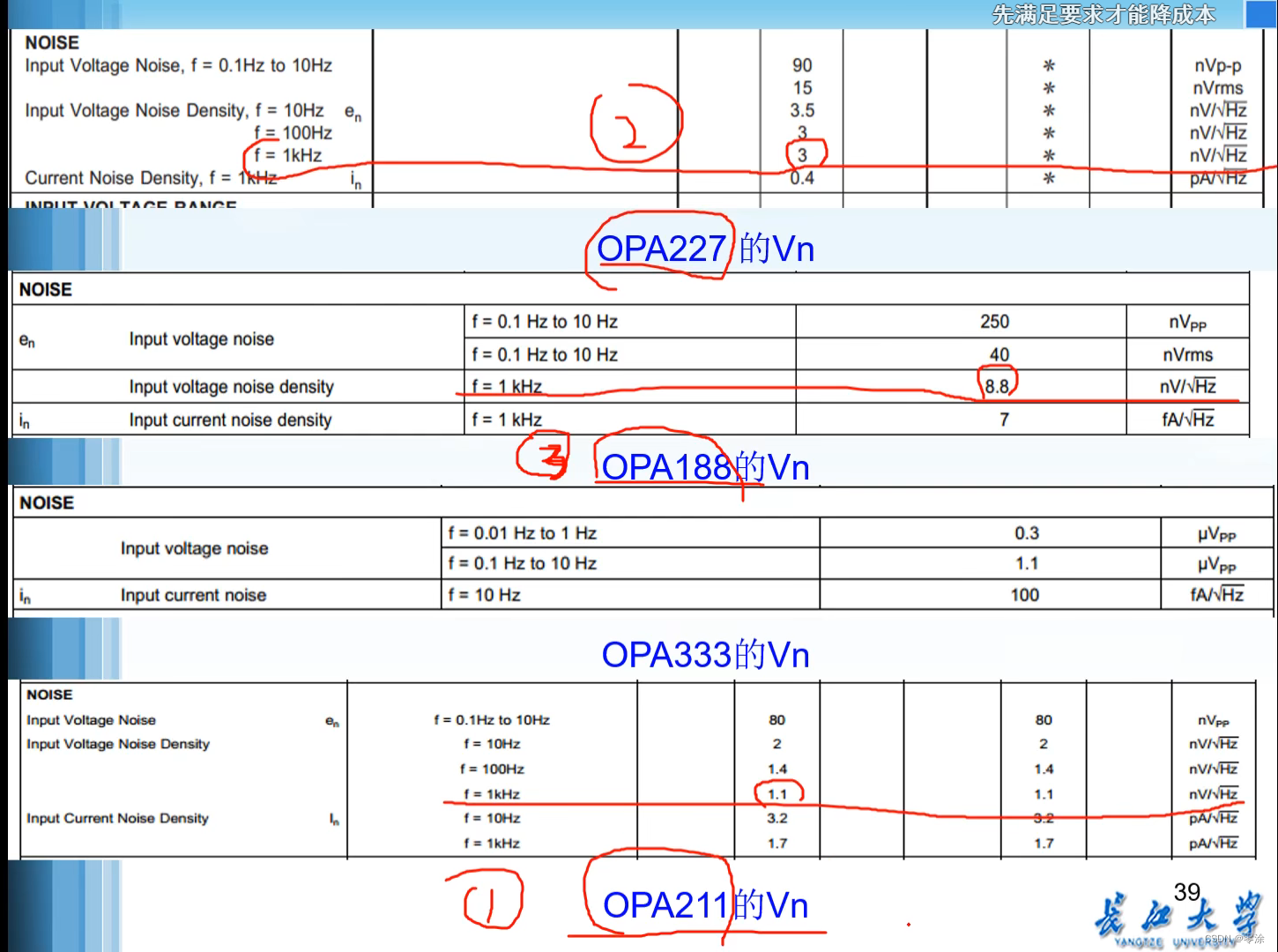Click the NOISE heading above the 250 nVPP table
The height and width of the screenshot is (952, 1278).
[46, 289]
